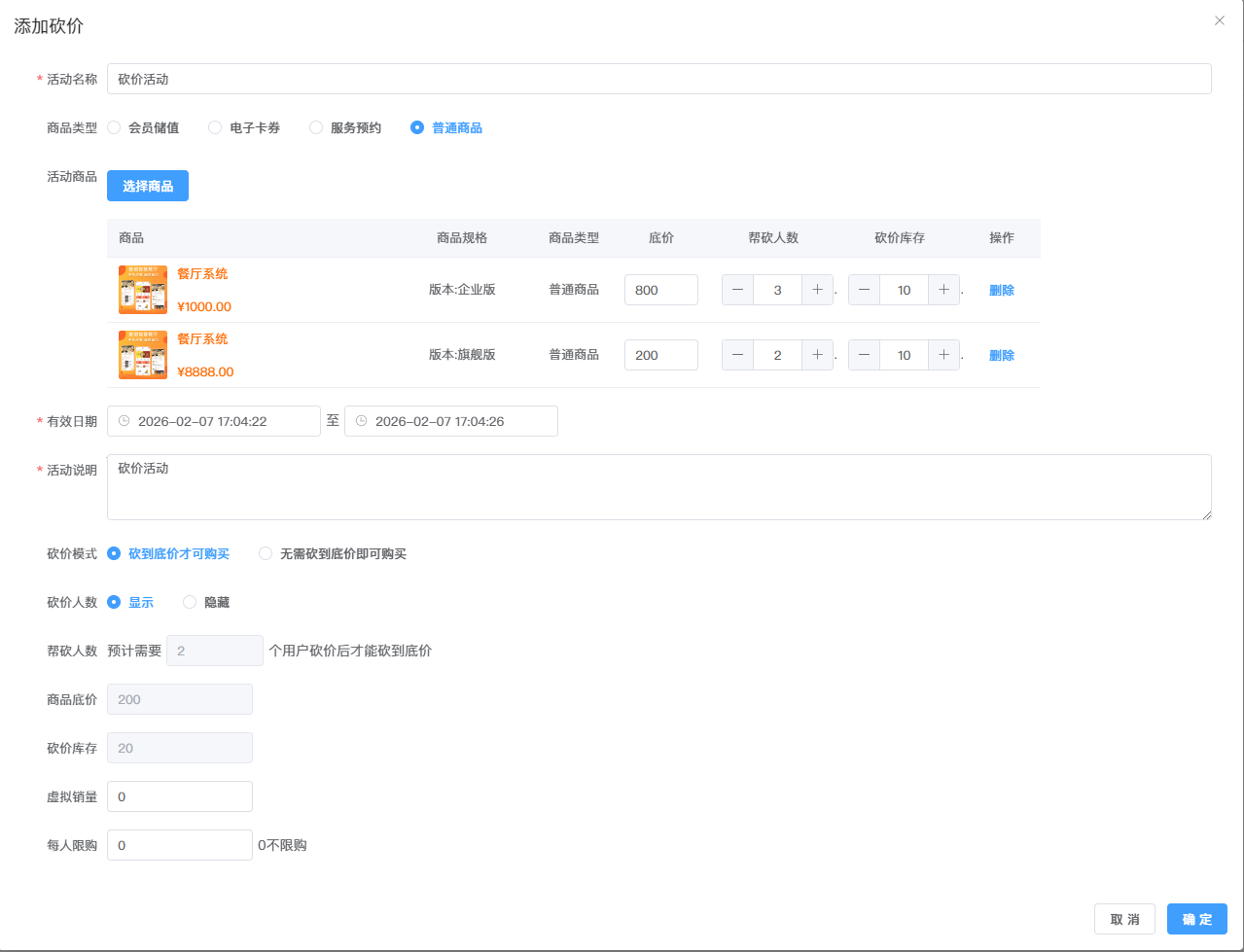Click 餐厅系统 name in 企业版 row
1244x952 pixels.
tap(202, 274)
